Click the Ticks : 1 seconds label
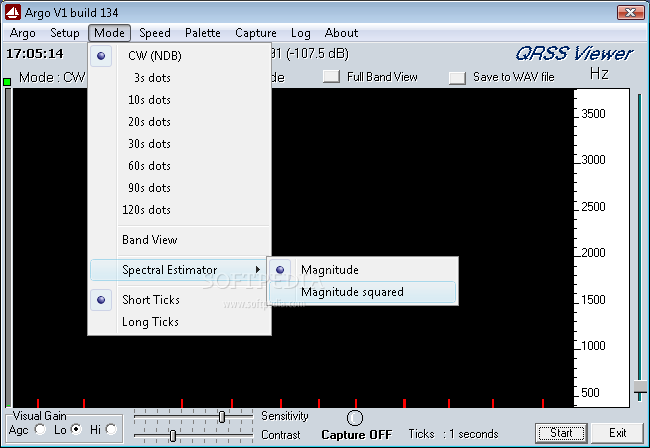The image size is (650, 448). (453, 434)
